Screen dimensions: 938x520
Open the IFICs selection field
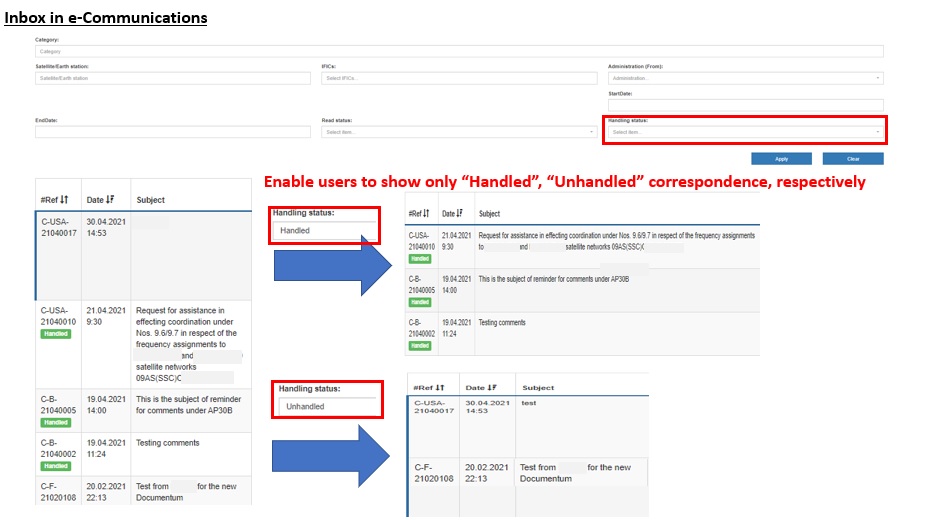458,78
